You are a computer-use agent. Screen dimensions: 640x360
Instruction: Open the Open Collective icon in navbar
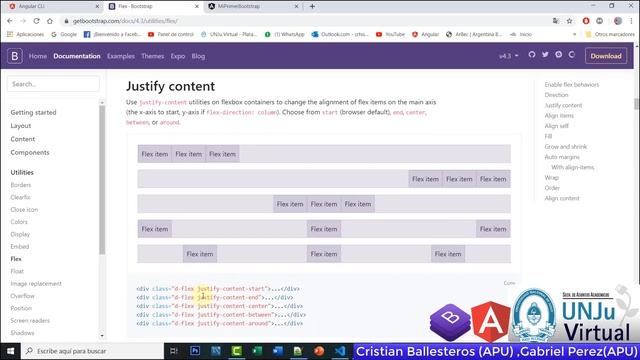pyautogui.click(x=571, y=55)
